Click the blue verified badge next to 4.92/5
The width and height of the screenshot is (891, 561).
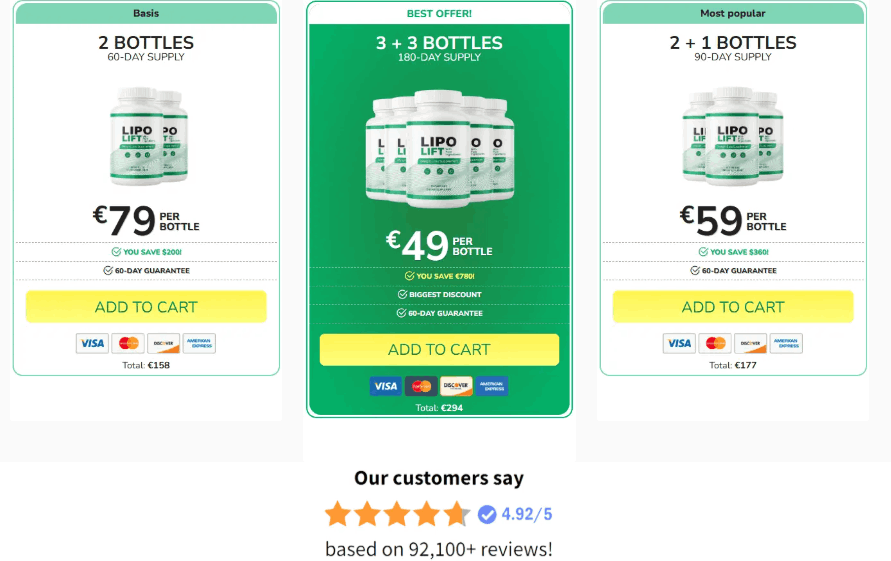click(x=487, y=514)
